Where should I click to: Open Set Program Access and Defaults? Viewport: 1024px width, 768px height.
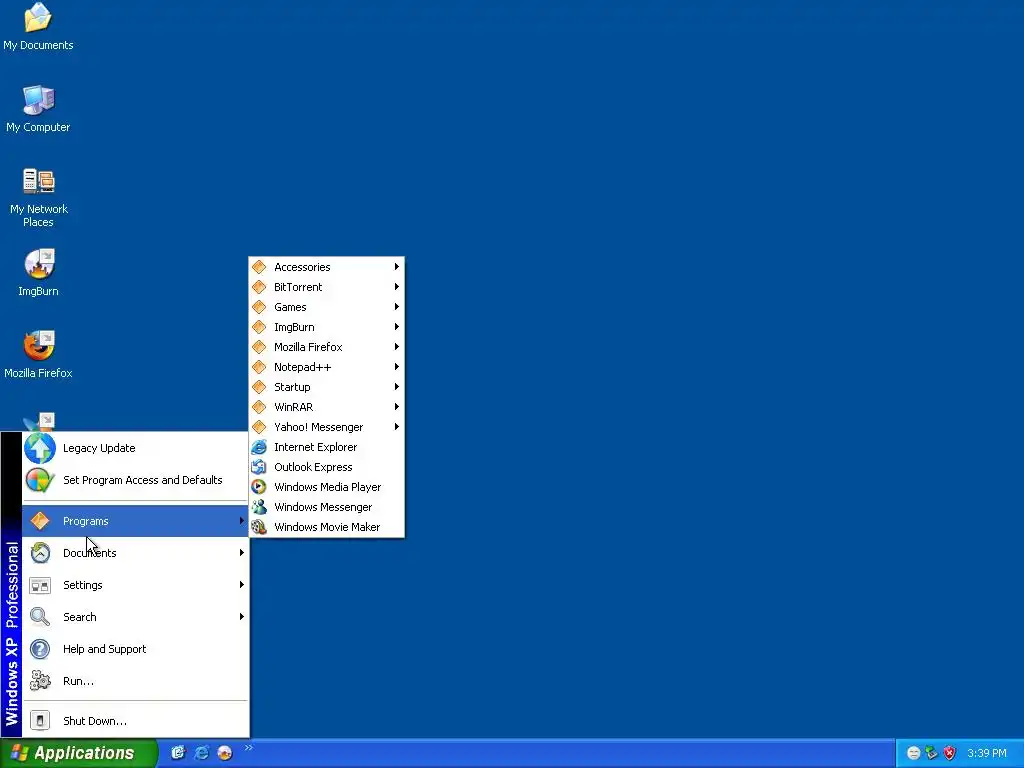[x=135, y=480]
